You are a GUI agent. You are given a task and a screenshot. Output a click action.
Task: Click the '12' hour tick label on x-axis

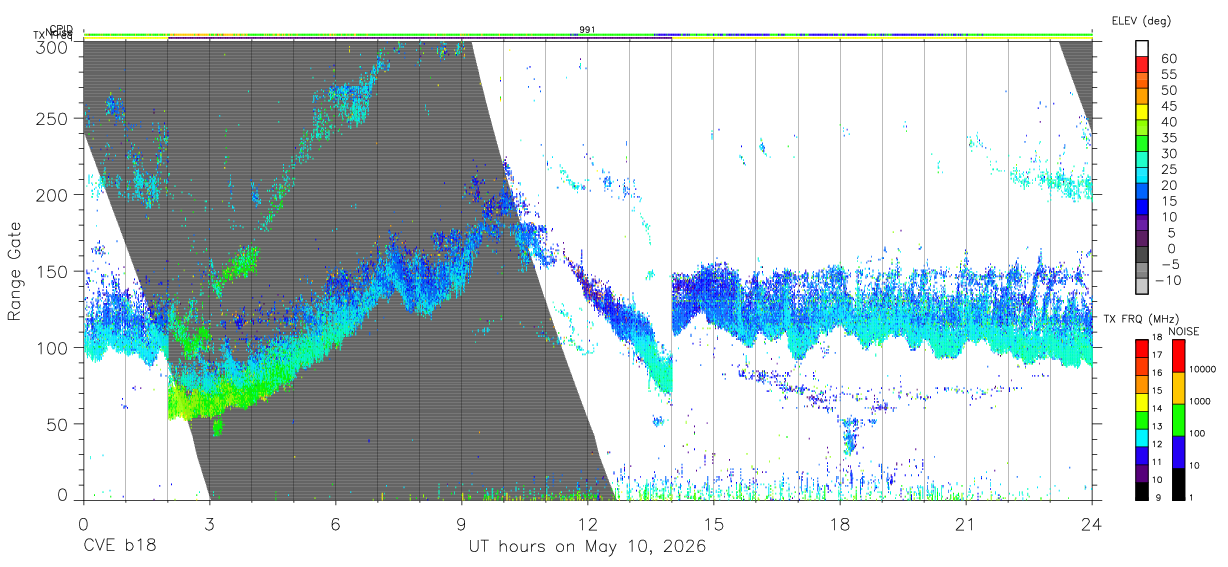coord(588,524)
